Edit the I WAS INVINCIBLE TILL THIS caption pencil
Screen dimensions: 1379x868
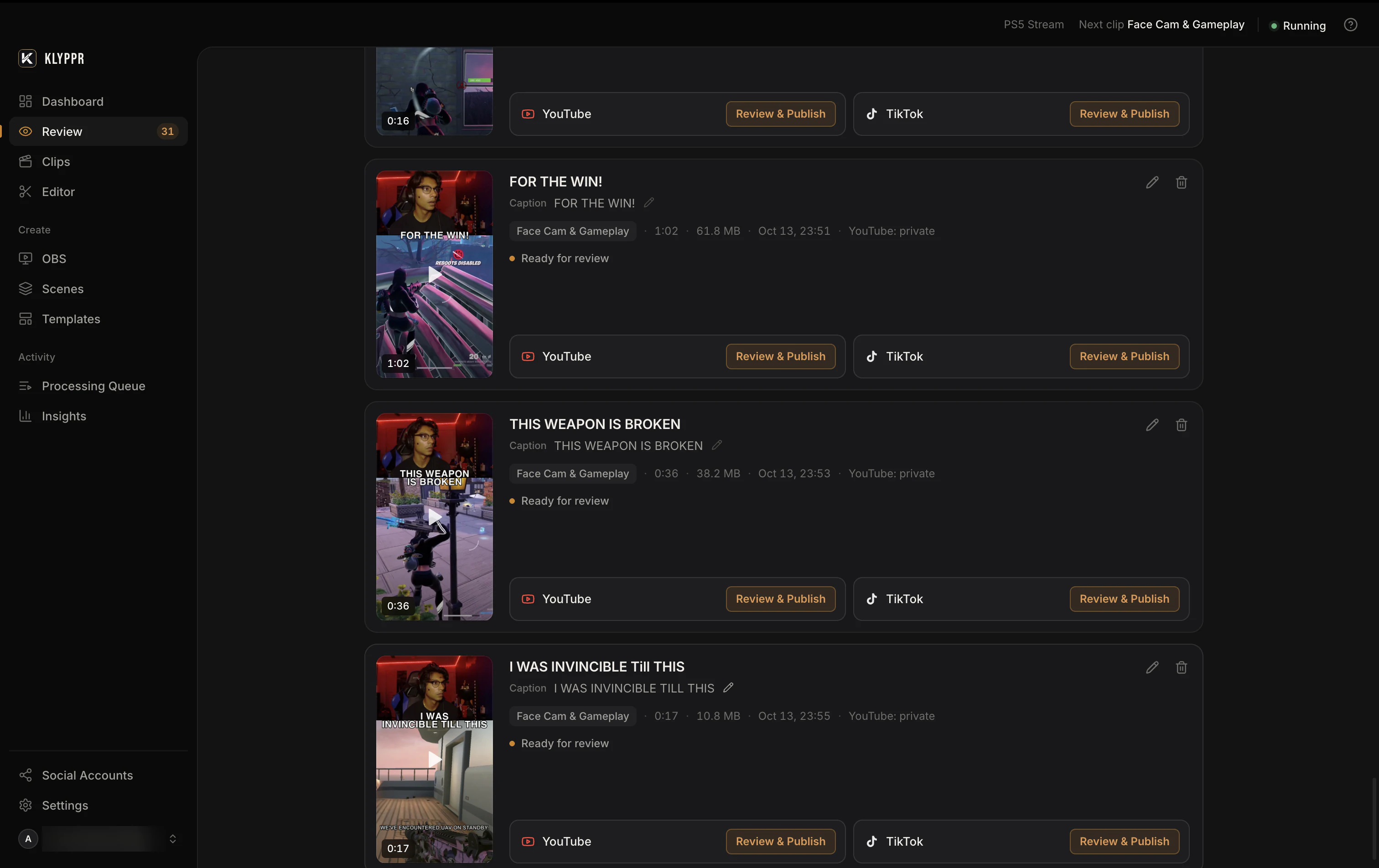(728, 687)
